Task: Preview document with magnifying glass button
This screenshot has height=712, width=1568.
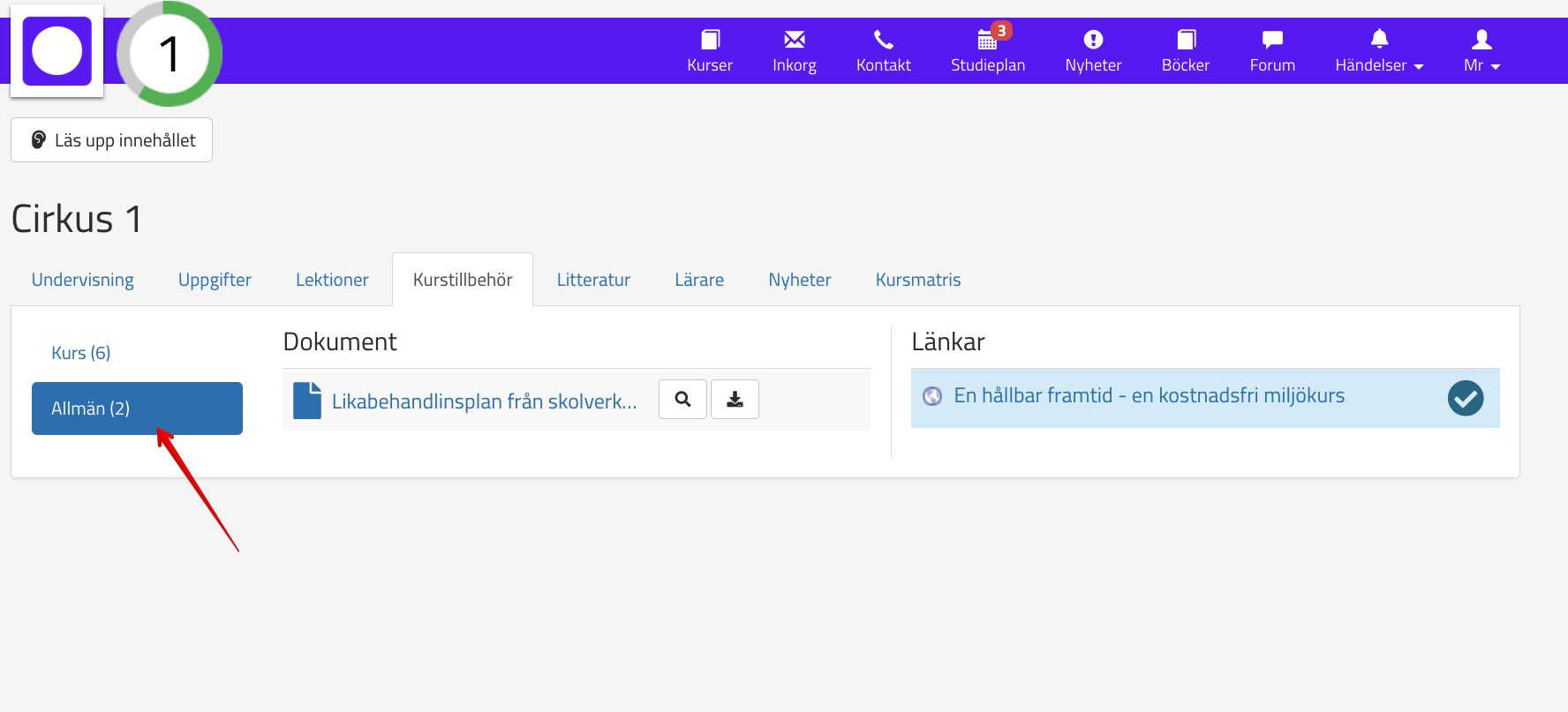Action: [x=682, y=400]
